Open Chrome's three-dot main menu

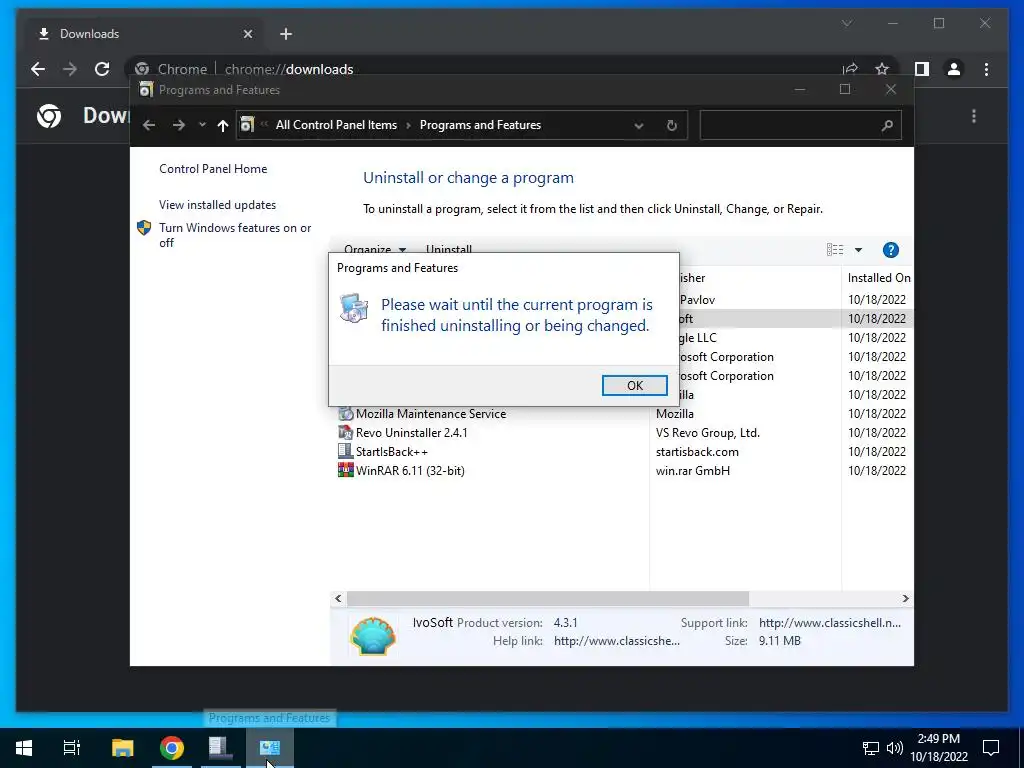coord(986,69)
